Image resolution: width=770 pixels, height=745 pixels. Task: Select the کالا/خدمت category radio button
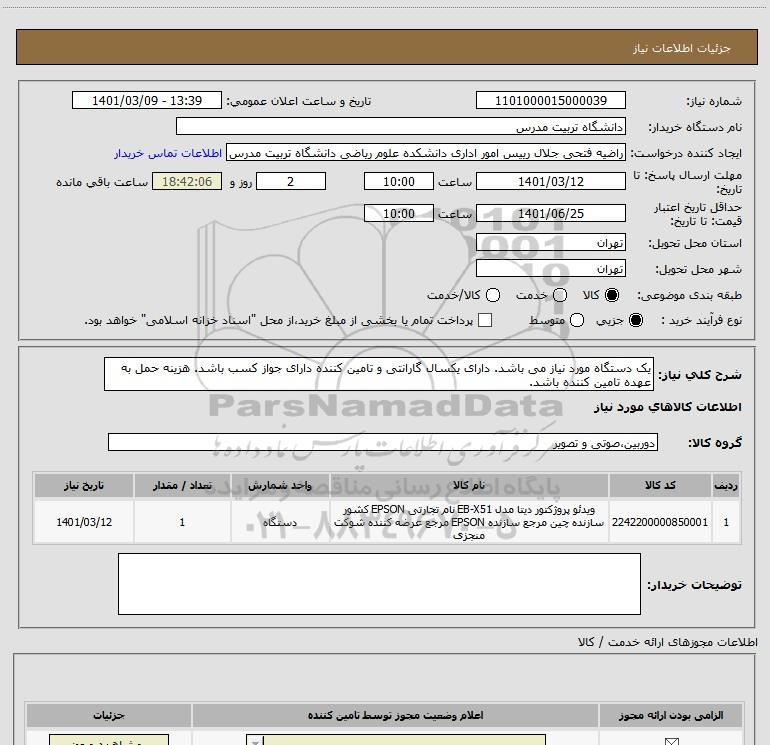click(x=493, y=295)
